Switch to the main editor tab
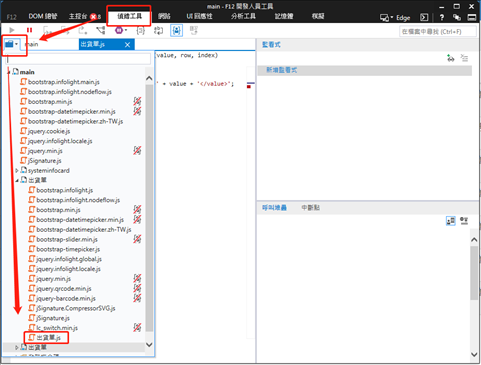The width and height of the screenshot is (481, 365). pos(32,44)
